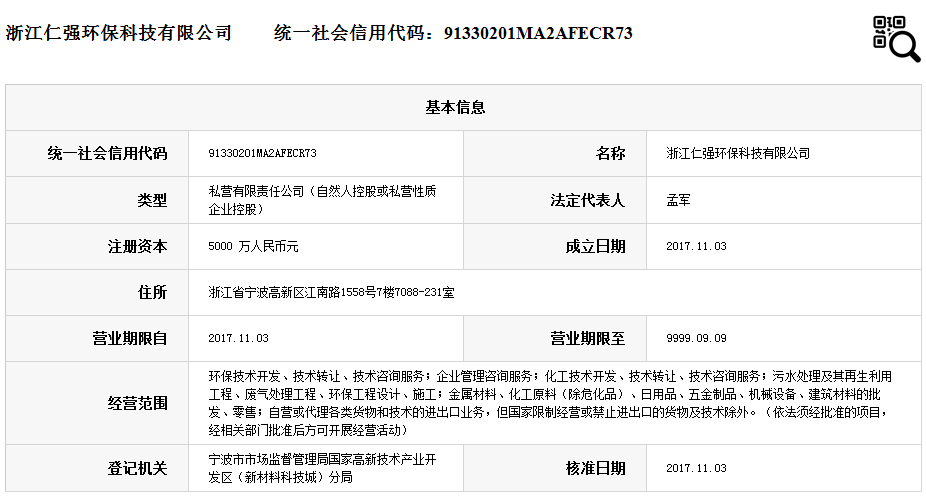Click the 注册资本 label
Screen dimensions: 926x498
pos(138,246)
